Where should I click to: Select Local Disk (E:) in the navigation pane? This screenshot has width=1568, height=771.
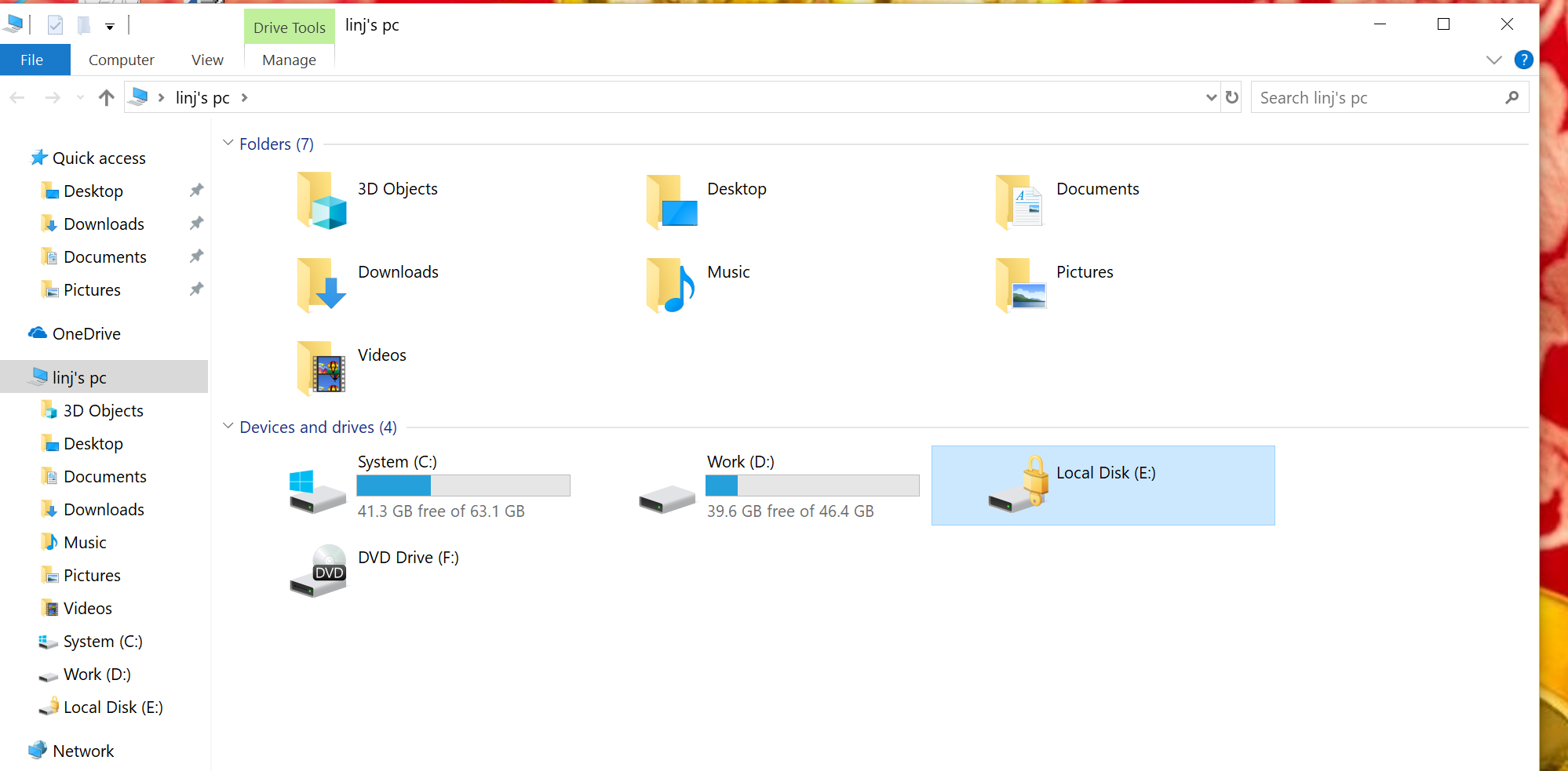[x=113, y=707]
